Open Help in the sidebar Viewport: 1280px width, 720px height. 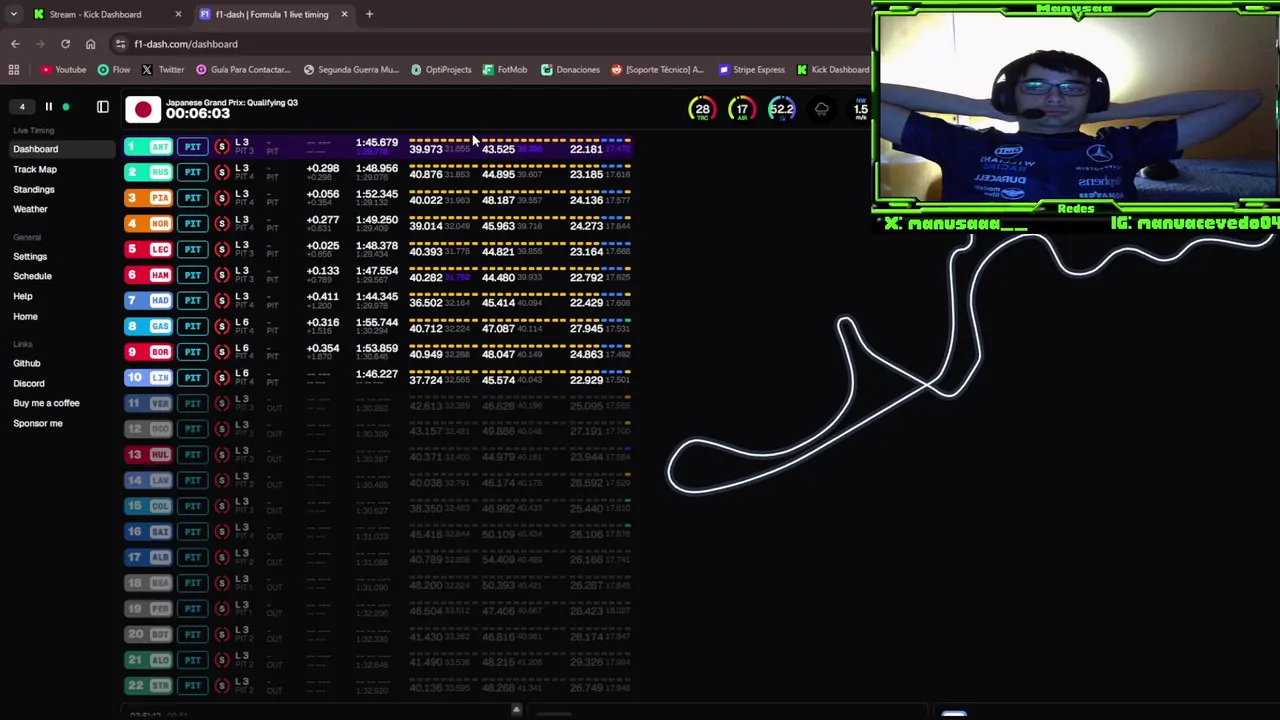pos(23,296)
